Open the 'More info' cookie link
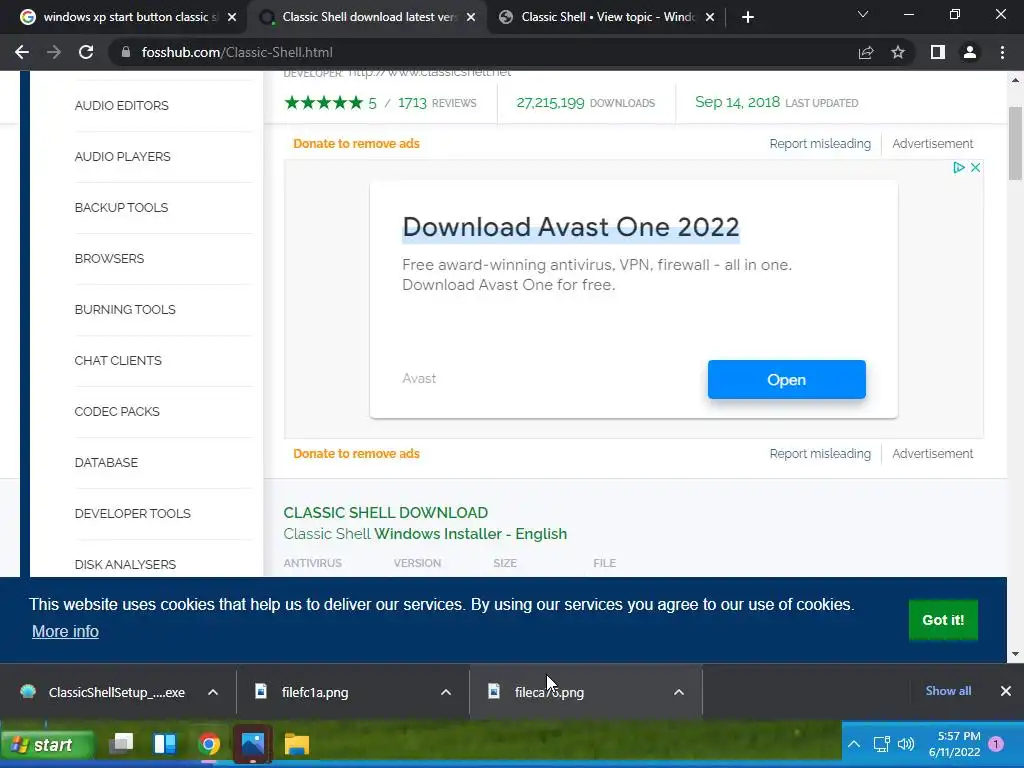Image resolution: width=1024 pixels, height=768 pixels. click(x=65, y=632)
